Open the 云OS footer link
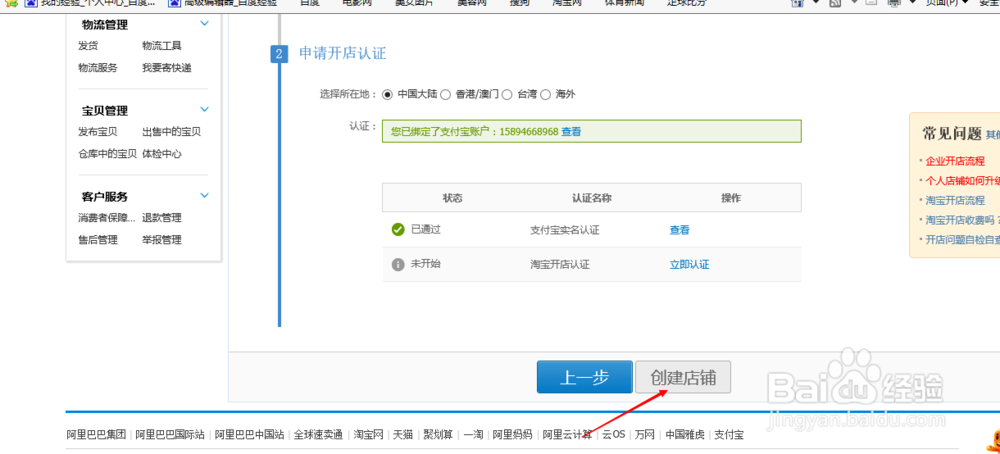This screenshot has width=1000, height=454. pos(614,435)
